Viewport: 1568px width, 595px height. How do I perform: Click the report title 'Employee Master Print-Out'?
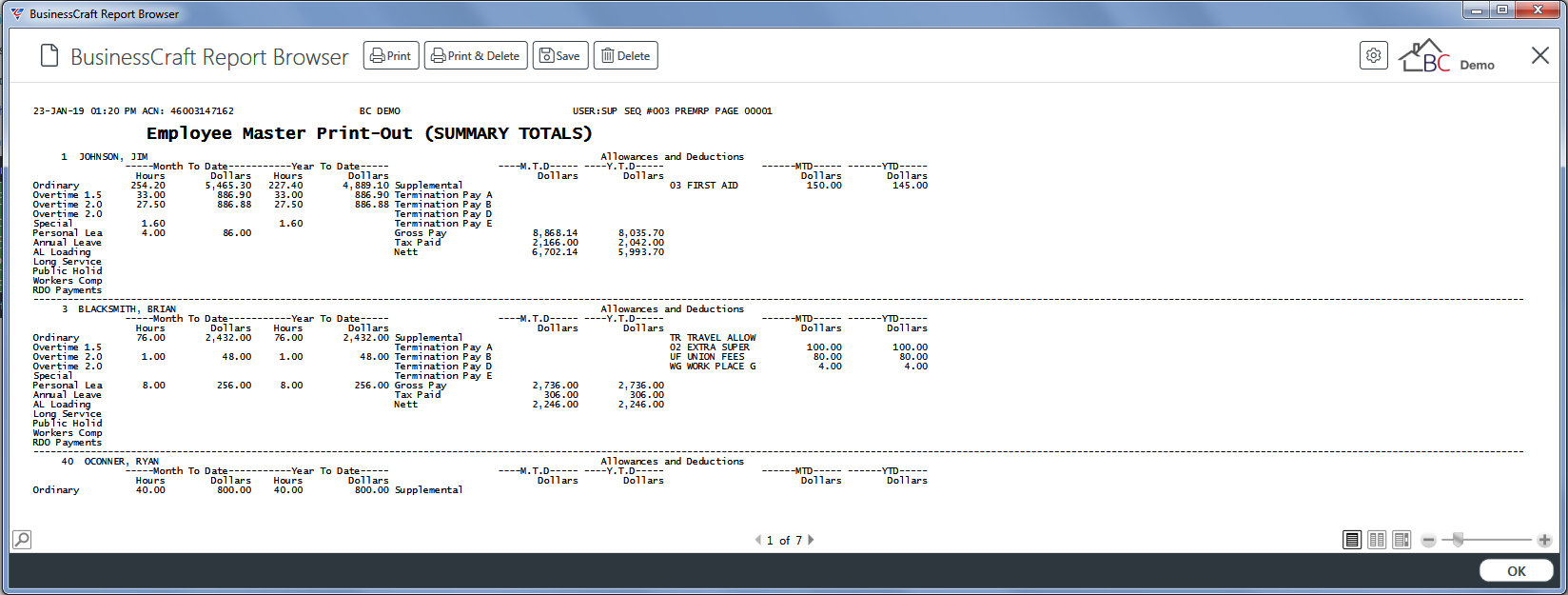[x=280, y=133]
